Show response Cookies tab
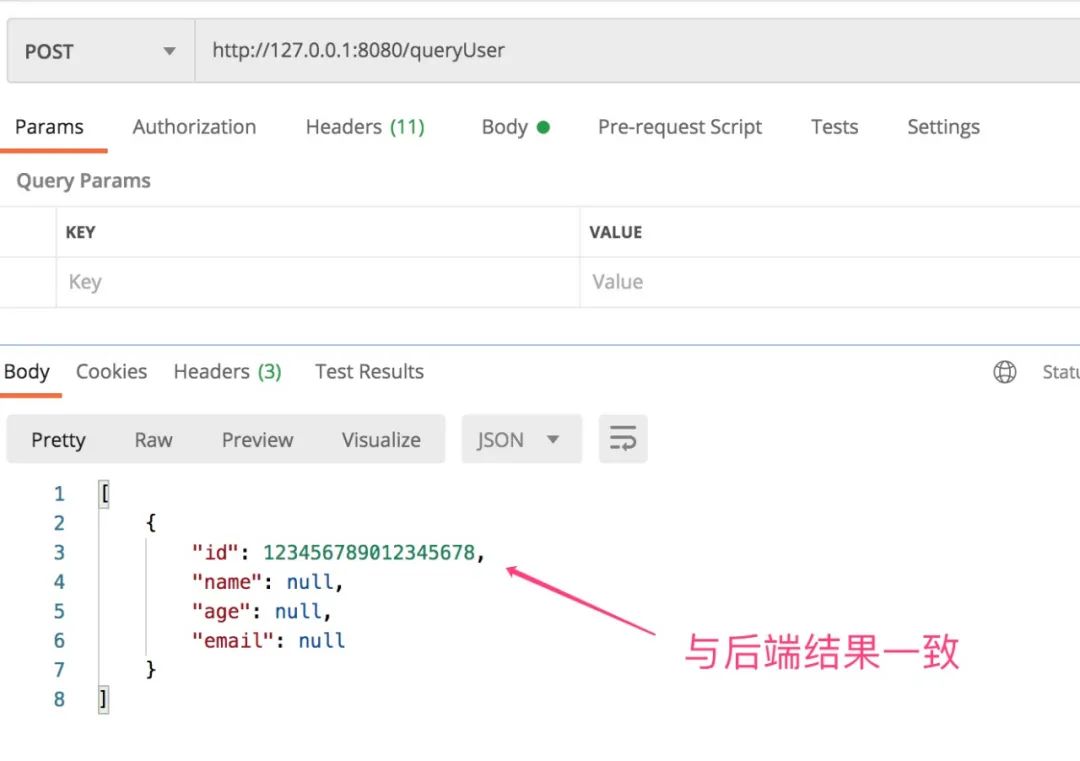Viewport: 1080px width, 761px height. [111, 372]
